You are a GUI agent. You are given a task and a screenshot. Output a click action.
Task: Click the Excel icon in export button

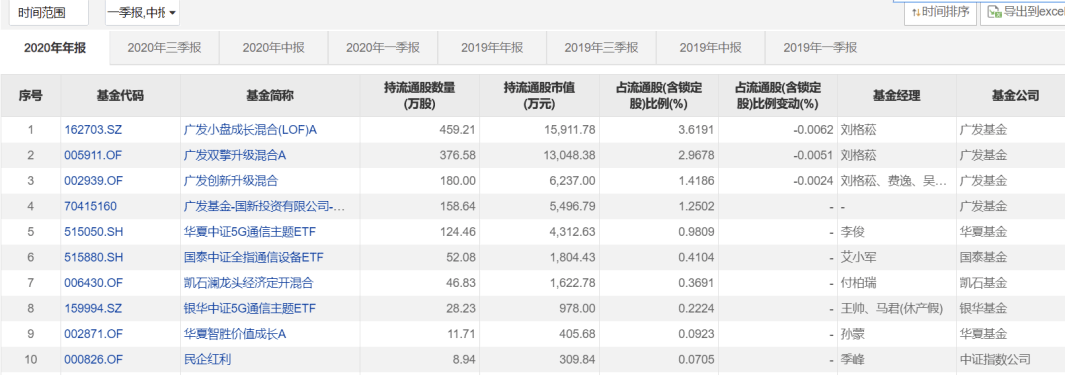coord(994,12)
